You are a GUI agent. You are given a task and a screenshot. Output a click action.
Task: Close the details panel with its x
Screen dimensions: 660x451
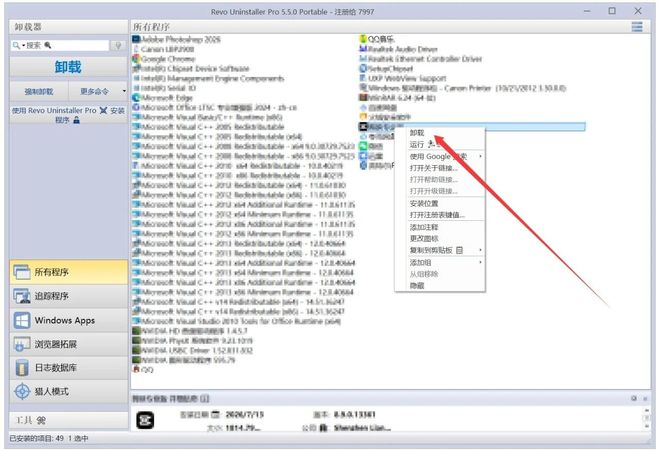645,398
